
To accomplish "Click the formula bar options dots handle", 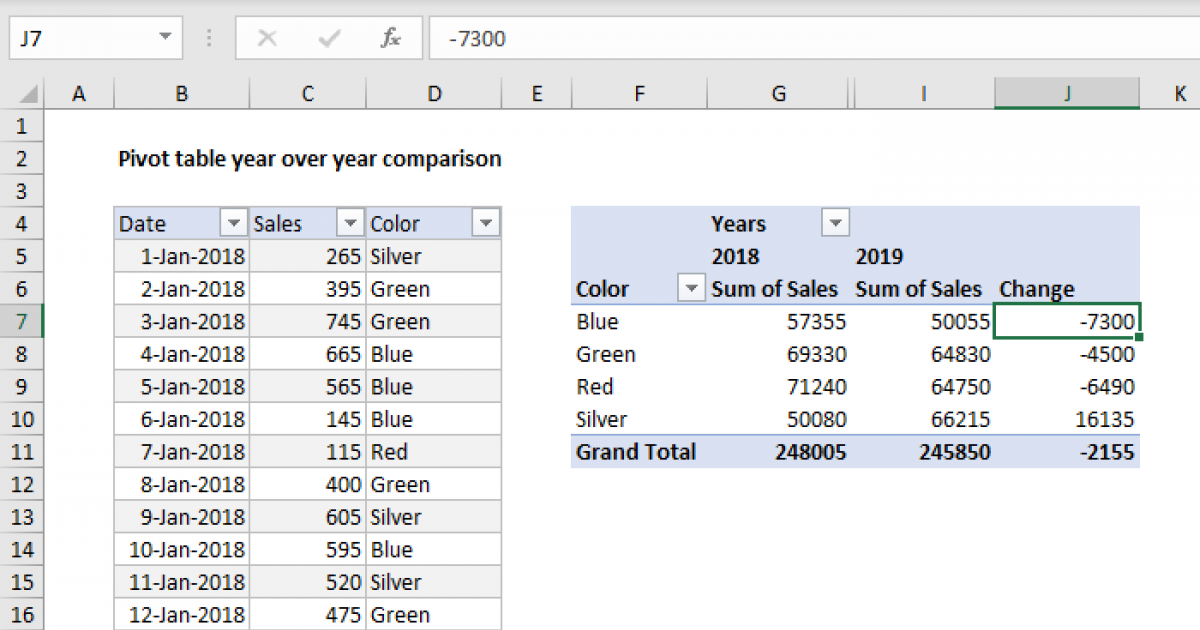I will click(x=209, y=39).
